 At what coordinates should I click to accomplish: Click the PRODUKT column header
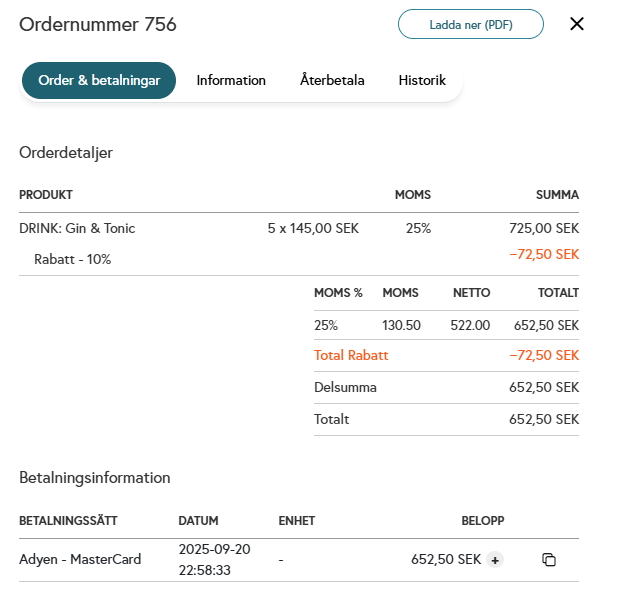point(46,195)
